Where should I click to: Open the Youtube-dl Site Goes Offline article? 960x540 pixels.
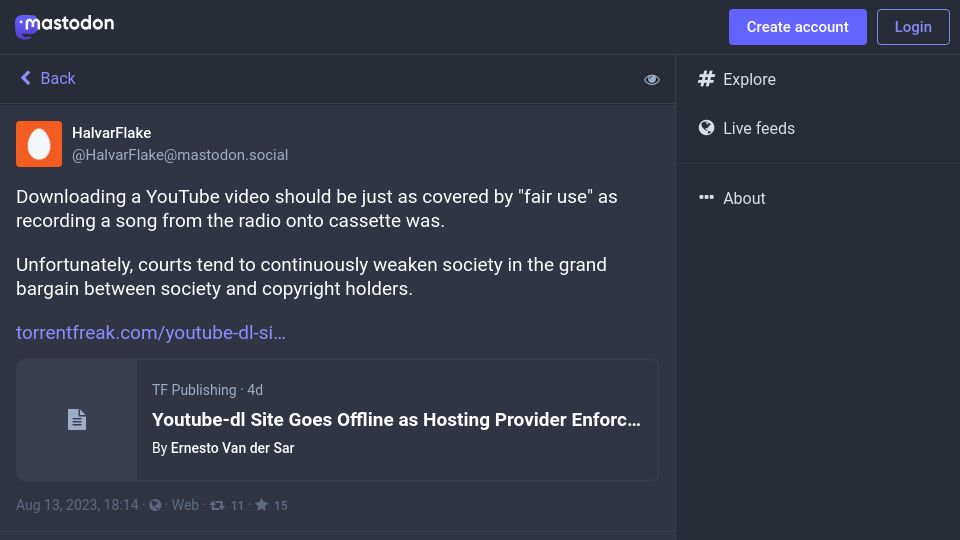(396, 419)
